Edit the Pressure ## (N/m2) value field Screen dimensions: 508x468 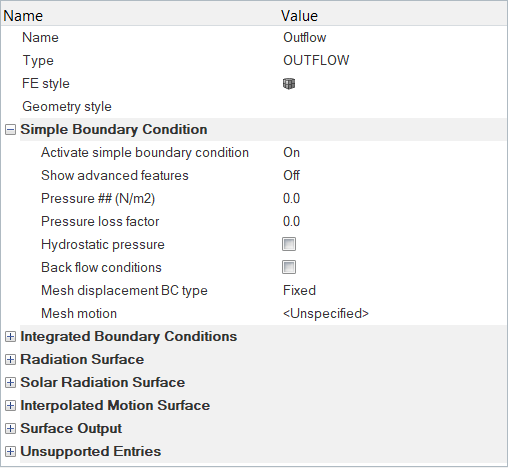pyautogui.click(x=393, y=199)
